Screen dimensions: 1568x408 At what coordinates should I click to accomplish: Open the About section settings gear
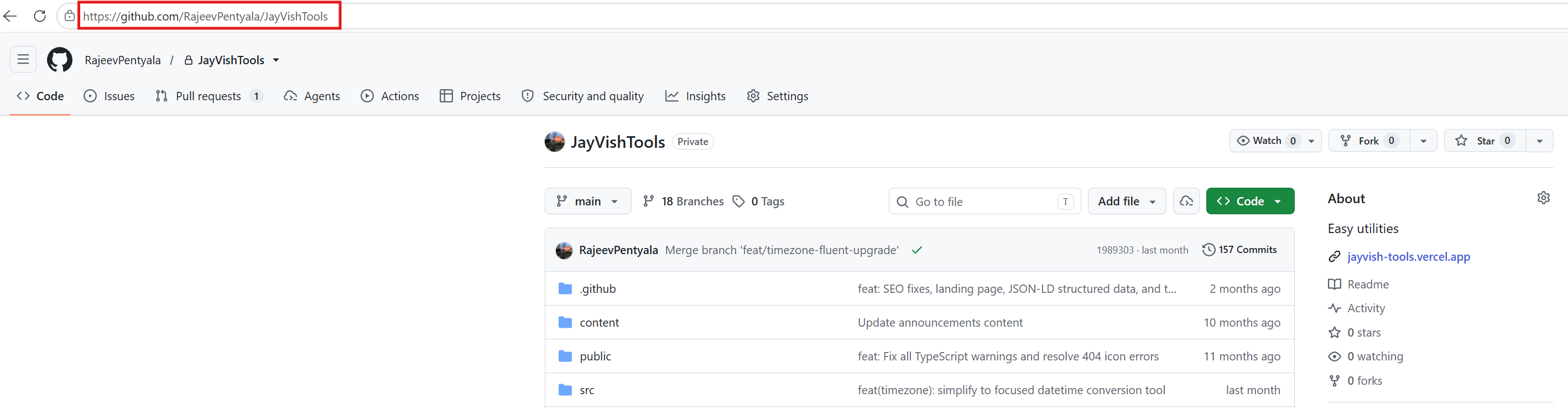(x=1543, y=198)
